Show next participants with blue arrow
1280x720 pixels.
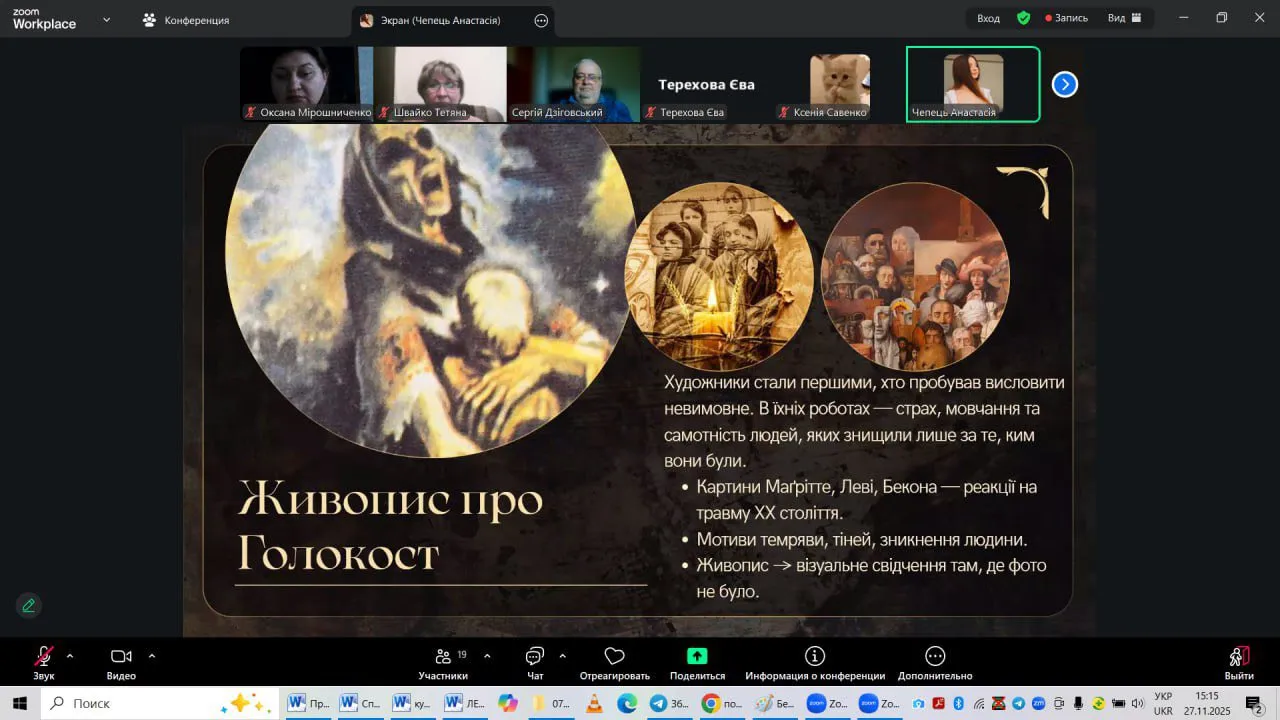pyautogui.click(x=1064, y=85)
